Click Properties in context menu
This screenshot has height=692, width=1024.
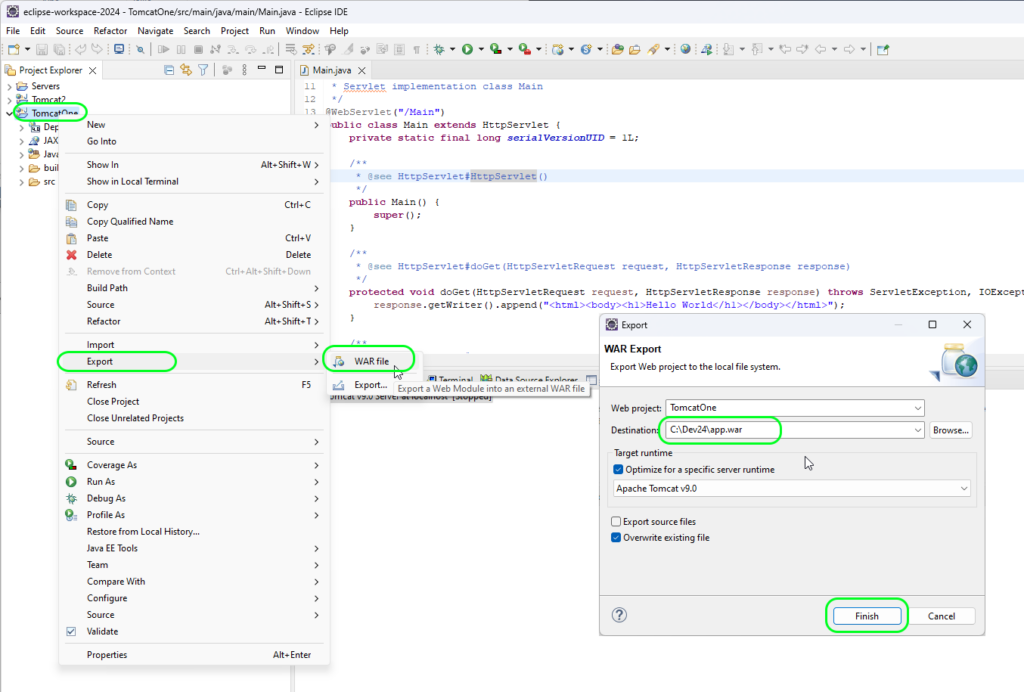pyautogui.click(x=194, y=655)
